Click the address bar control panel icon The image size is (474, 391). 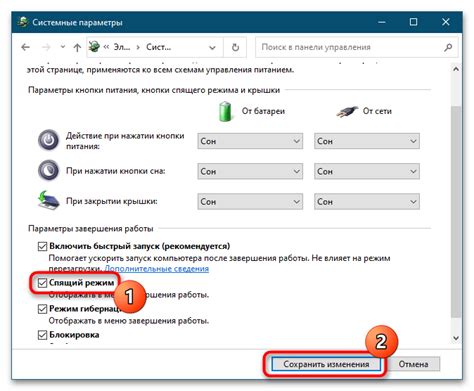point(94,47)
